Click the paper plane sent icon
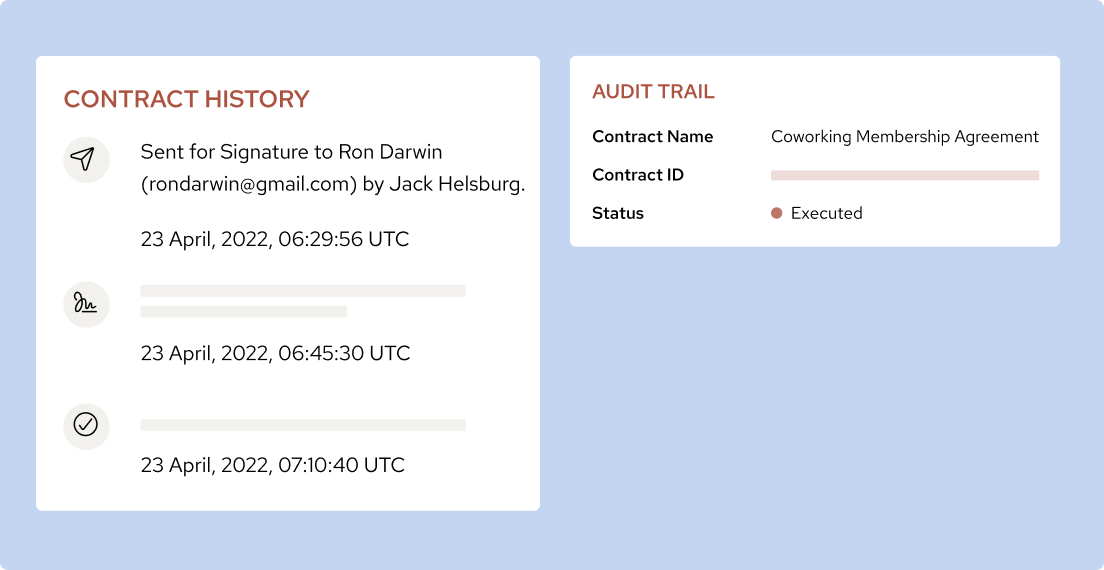 pyautogui.click(x=86, y=160)
